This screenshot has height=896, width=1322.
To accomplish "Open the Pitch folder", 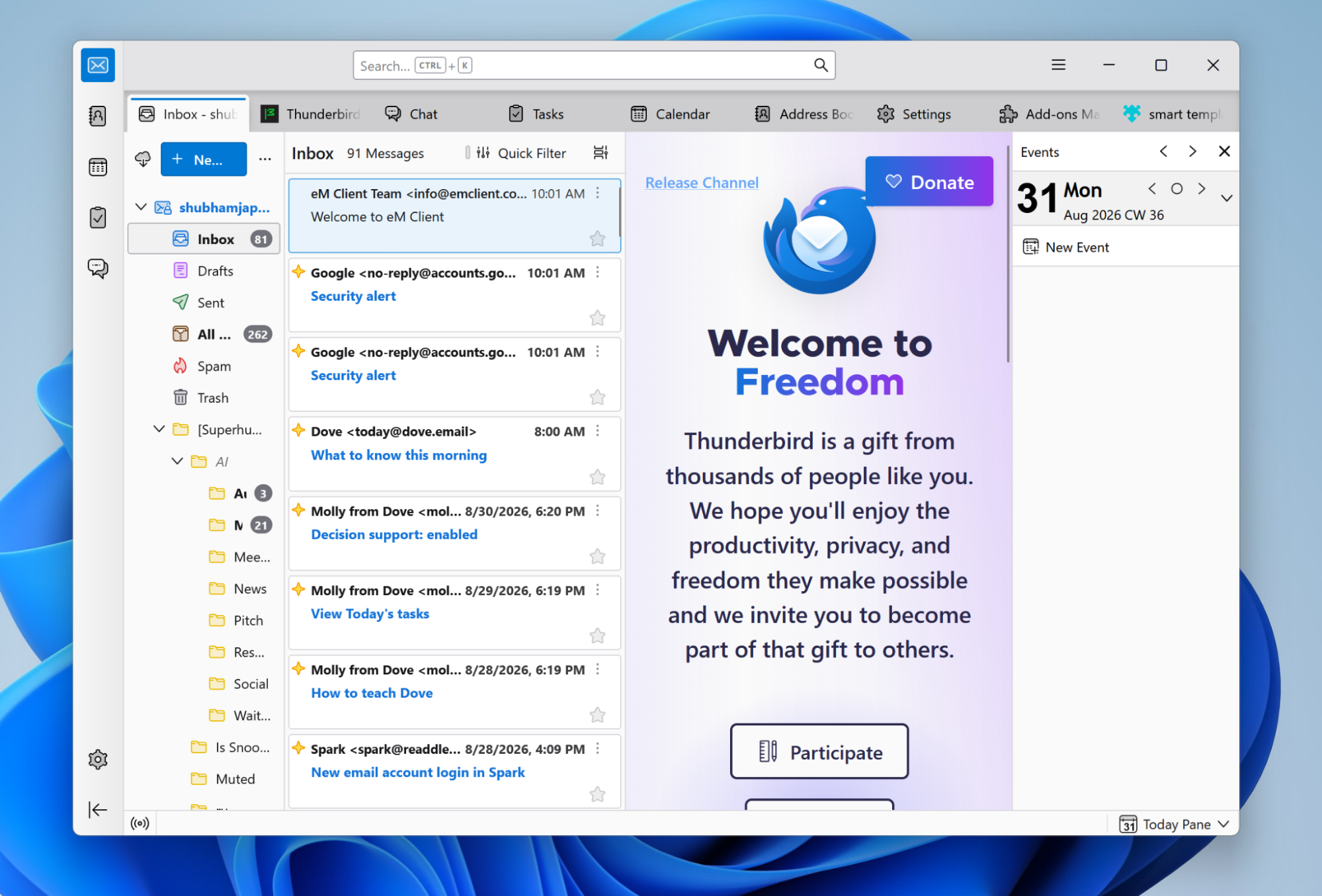I will 204,620.
